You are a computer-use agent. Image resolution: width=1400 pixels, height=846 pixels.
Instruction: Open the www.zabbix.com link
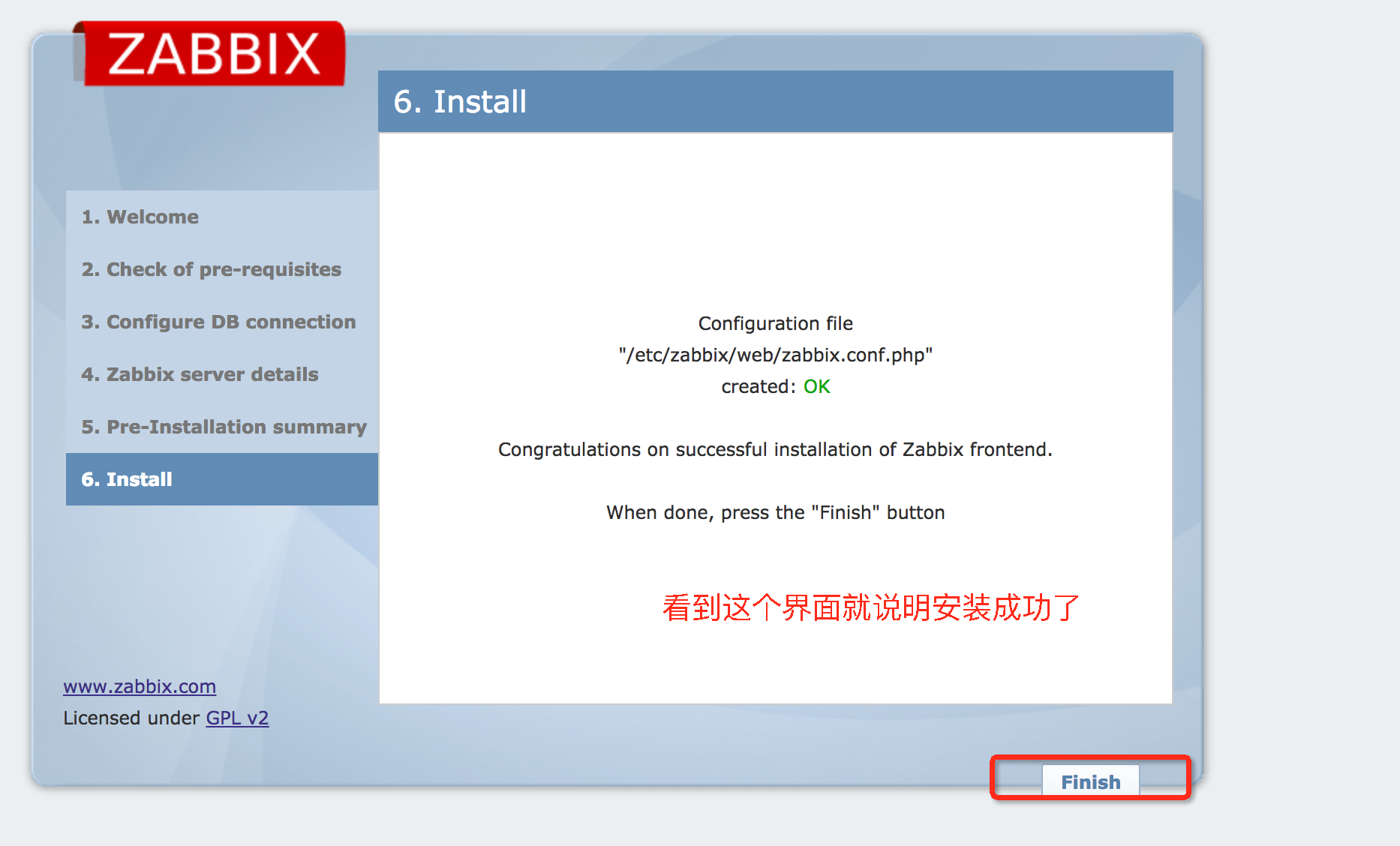point(140,686)
